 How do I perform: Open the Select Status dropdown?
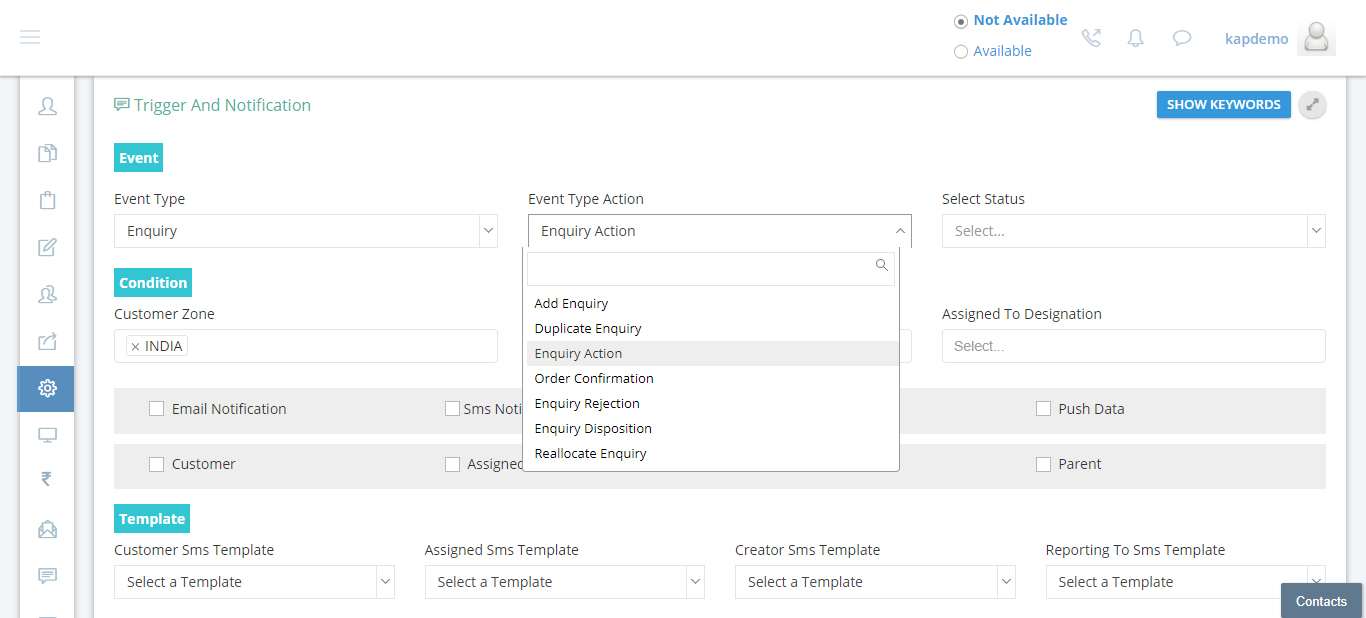pos(1134,231)
